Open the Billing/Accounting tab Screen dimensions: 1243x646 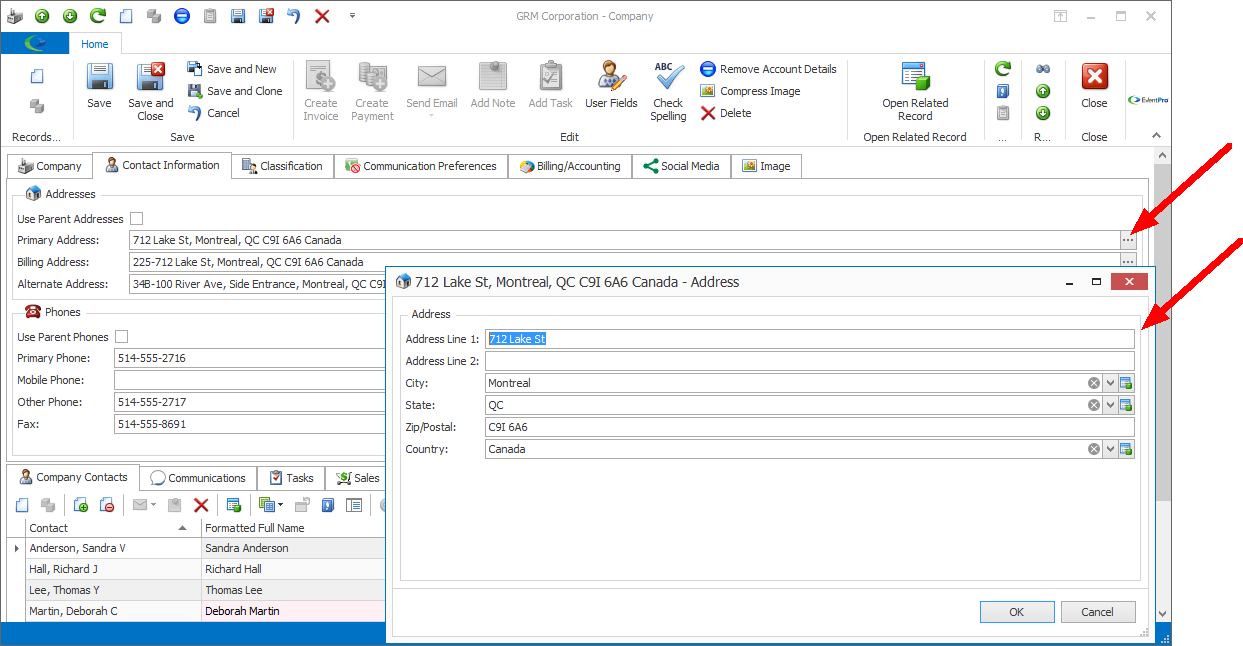570,166
